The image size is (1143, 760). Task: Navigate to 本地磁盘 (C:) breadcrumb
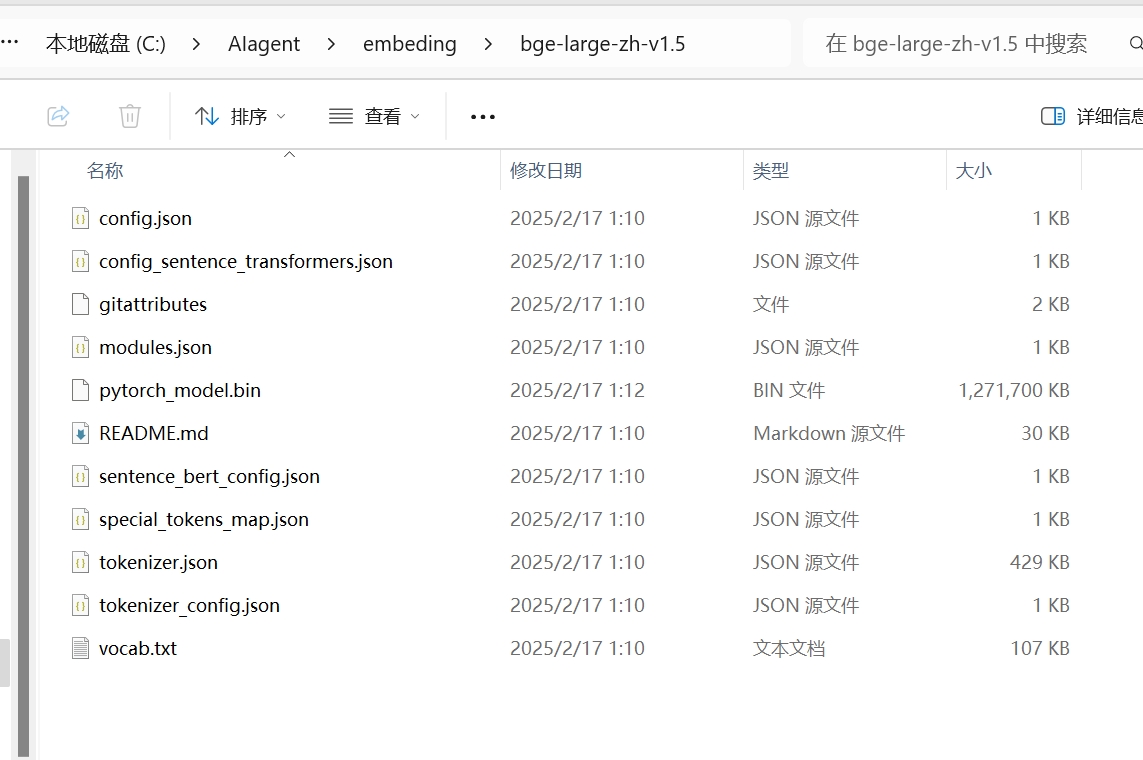pos(106,44)
